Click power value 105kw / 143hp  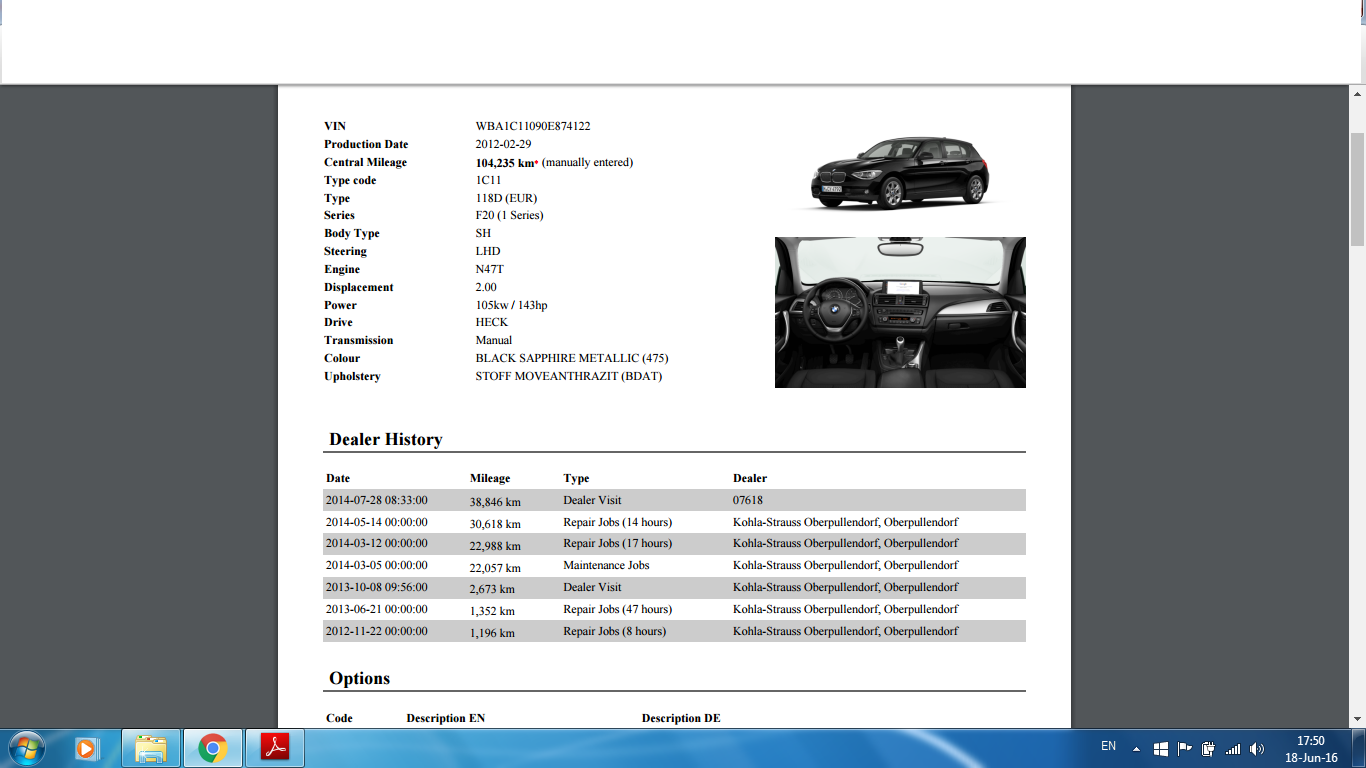(x=511, y=305)
